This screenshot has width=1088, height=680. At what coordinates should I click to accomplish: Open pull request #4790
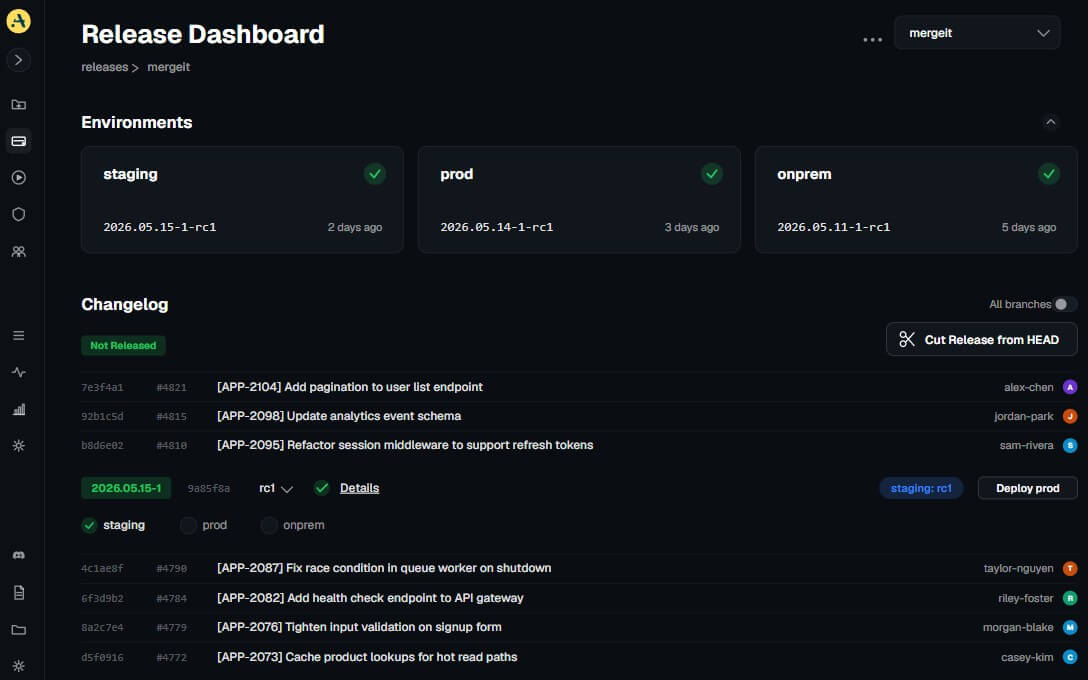[171, 568]
